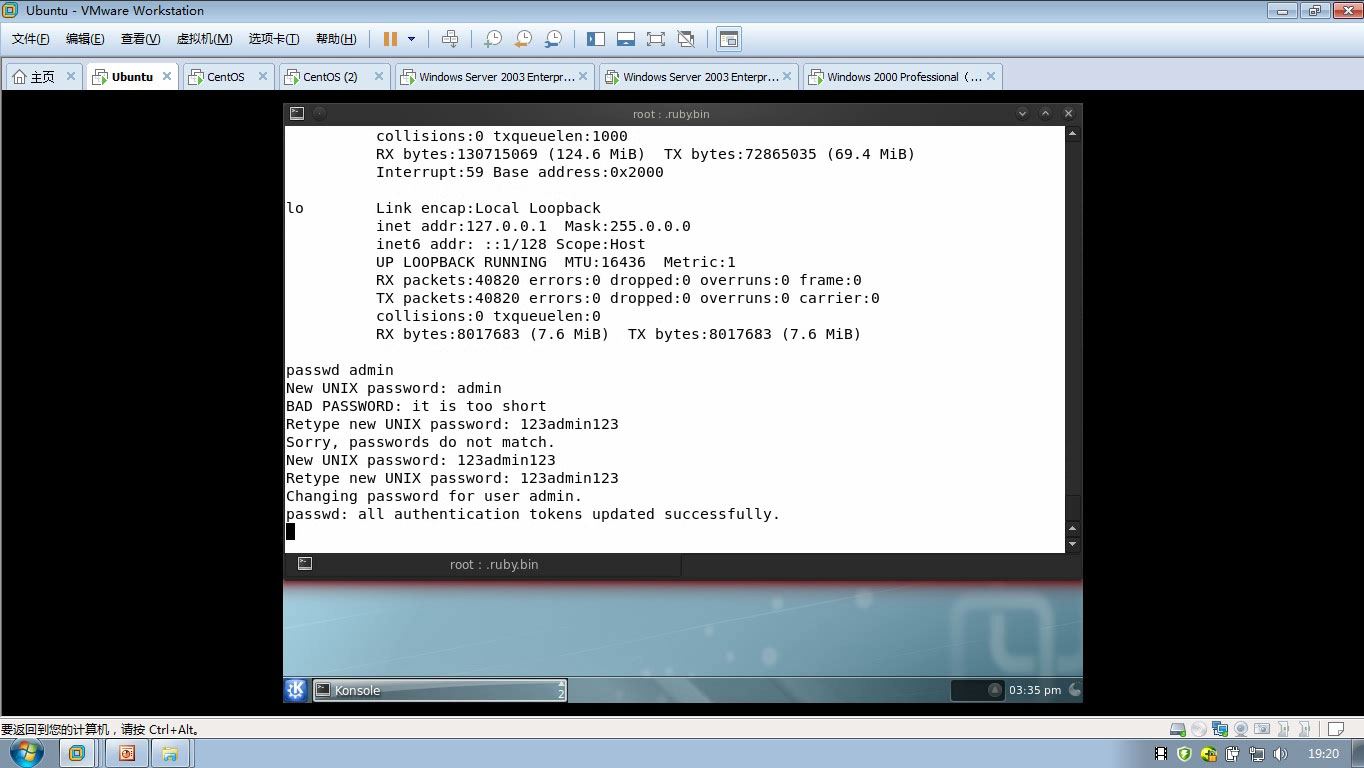Click the first USB device status icon
Viewport: 1364px width, 768px height.
[x=1283, y=729]
